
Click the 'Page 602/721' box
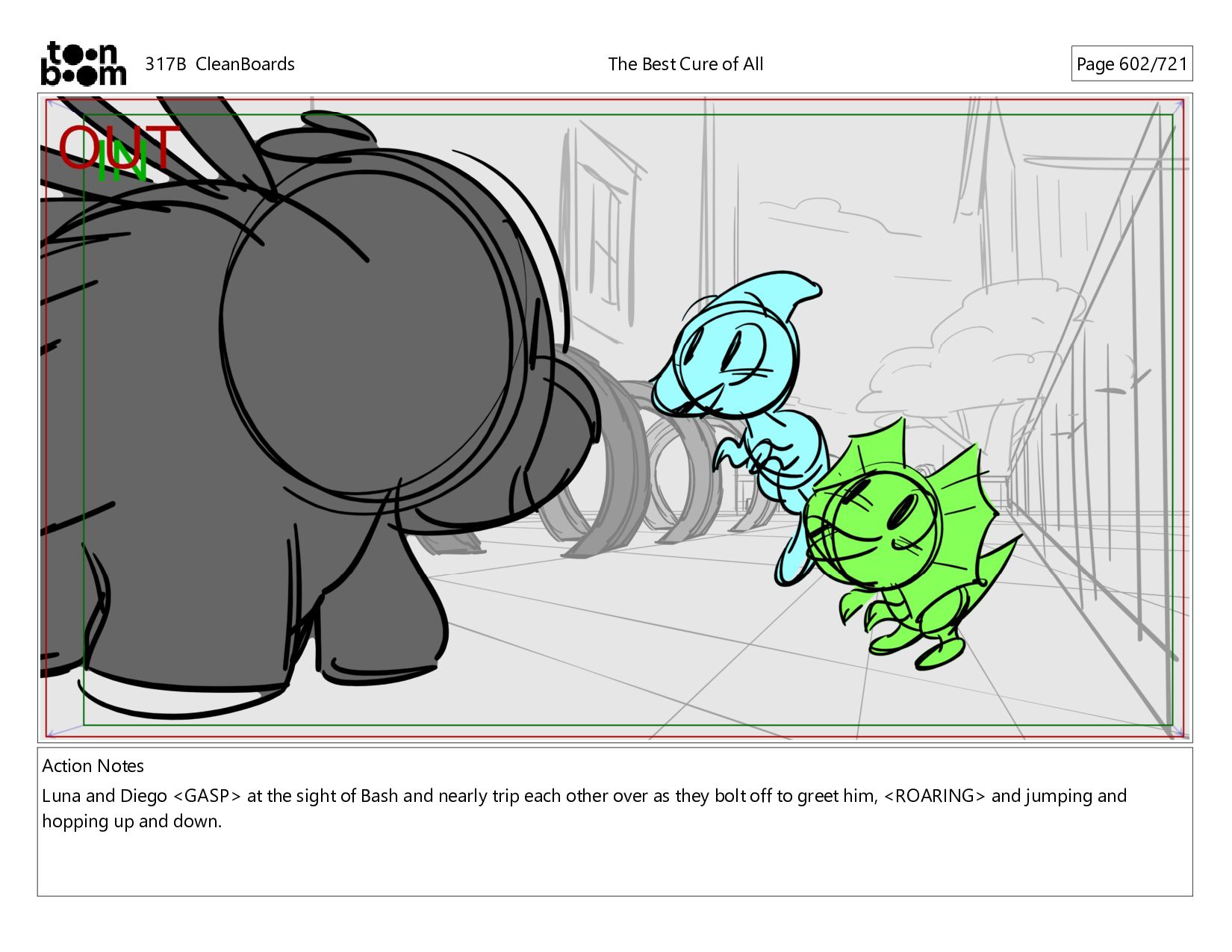(x=1131, y=64)
